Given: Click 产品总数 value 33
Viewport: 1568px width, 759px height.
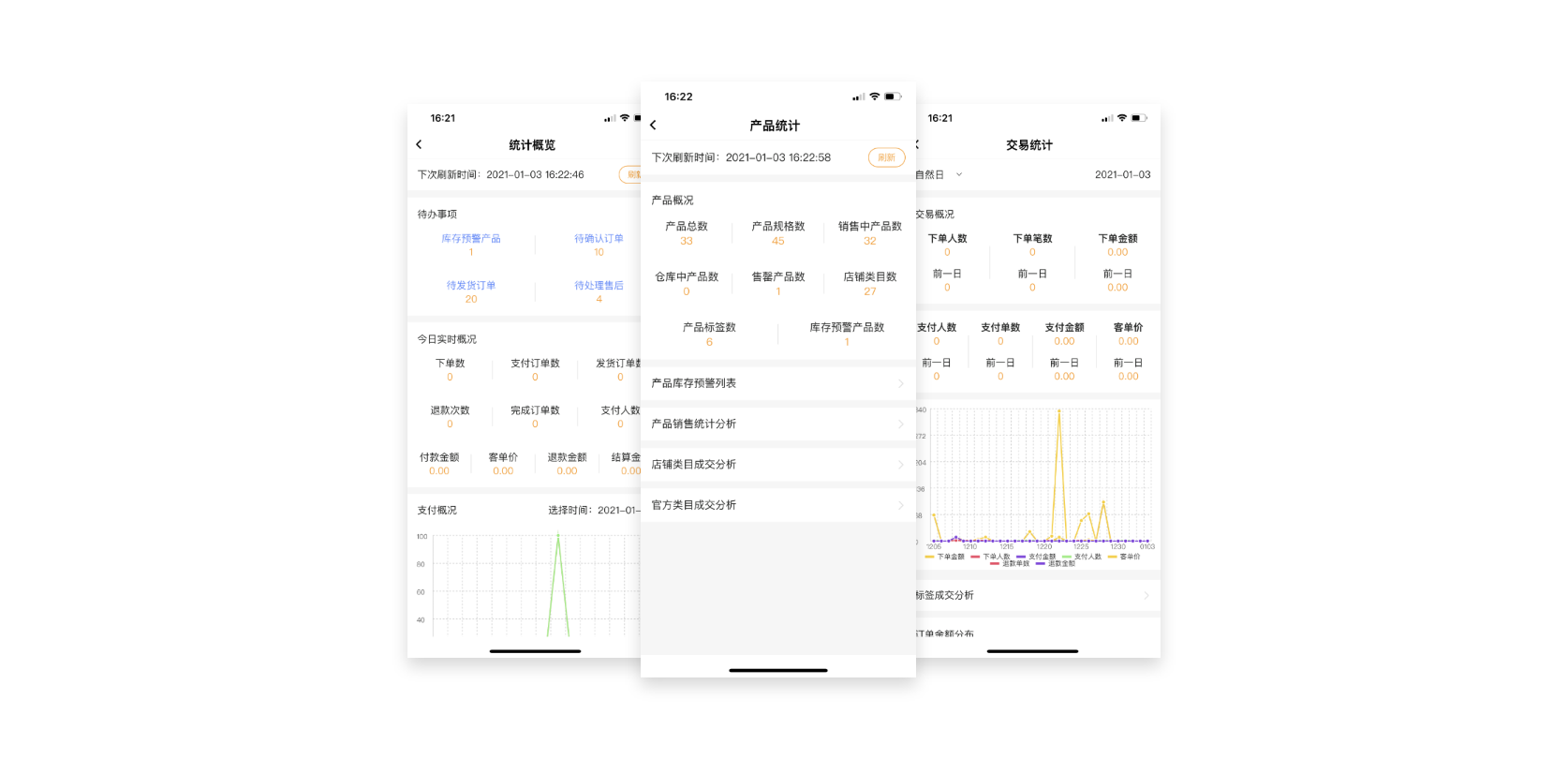Looking at the screenshot, I should (x=687, y=241).
